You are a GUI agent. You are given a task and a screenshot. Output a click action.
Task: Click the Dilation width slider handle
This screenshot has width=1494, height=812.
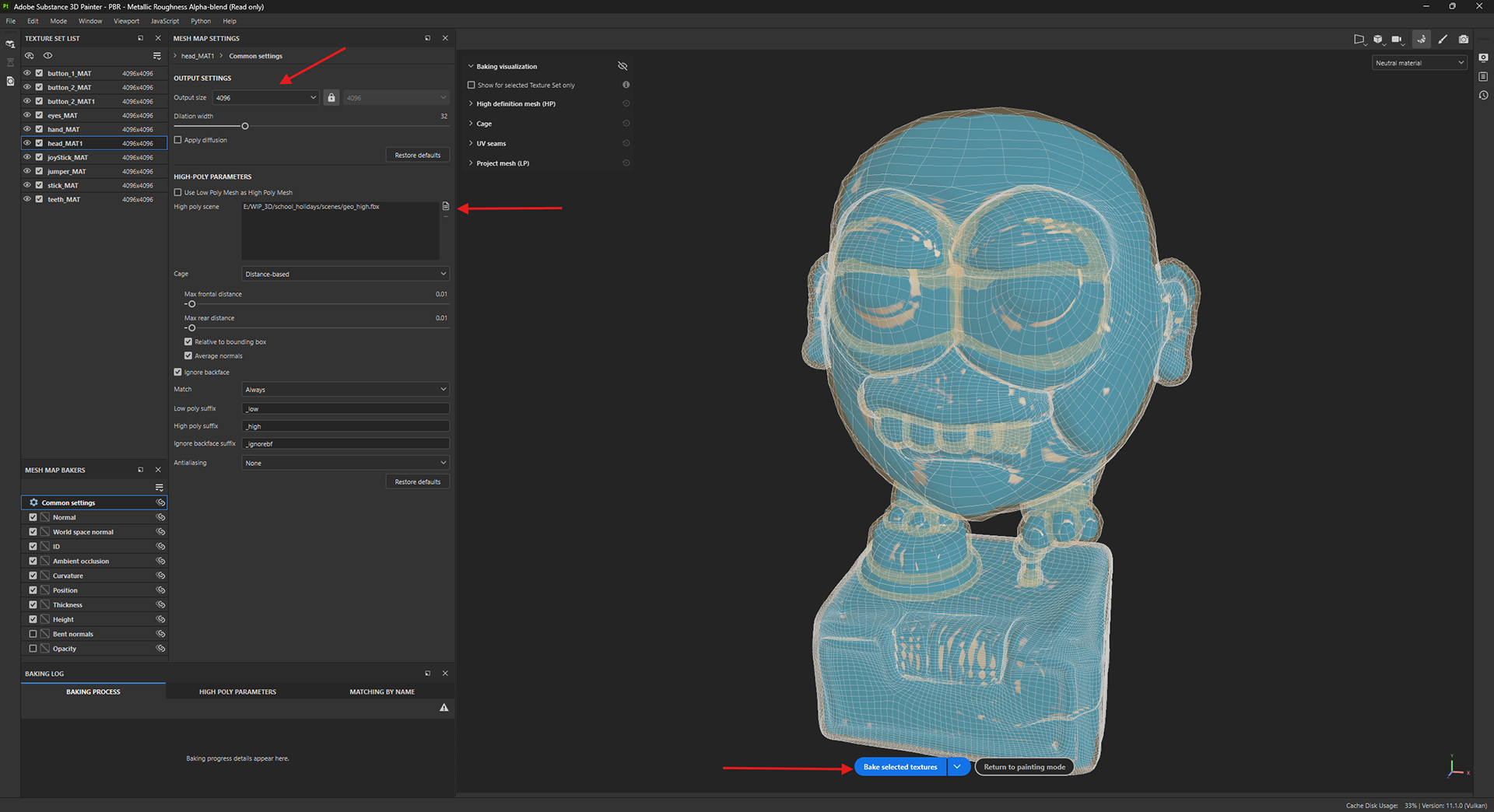click(245, 126)
